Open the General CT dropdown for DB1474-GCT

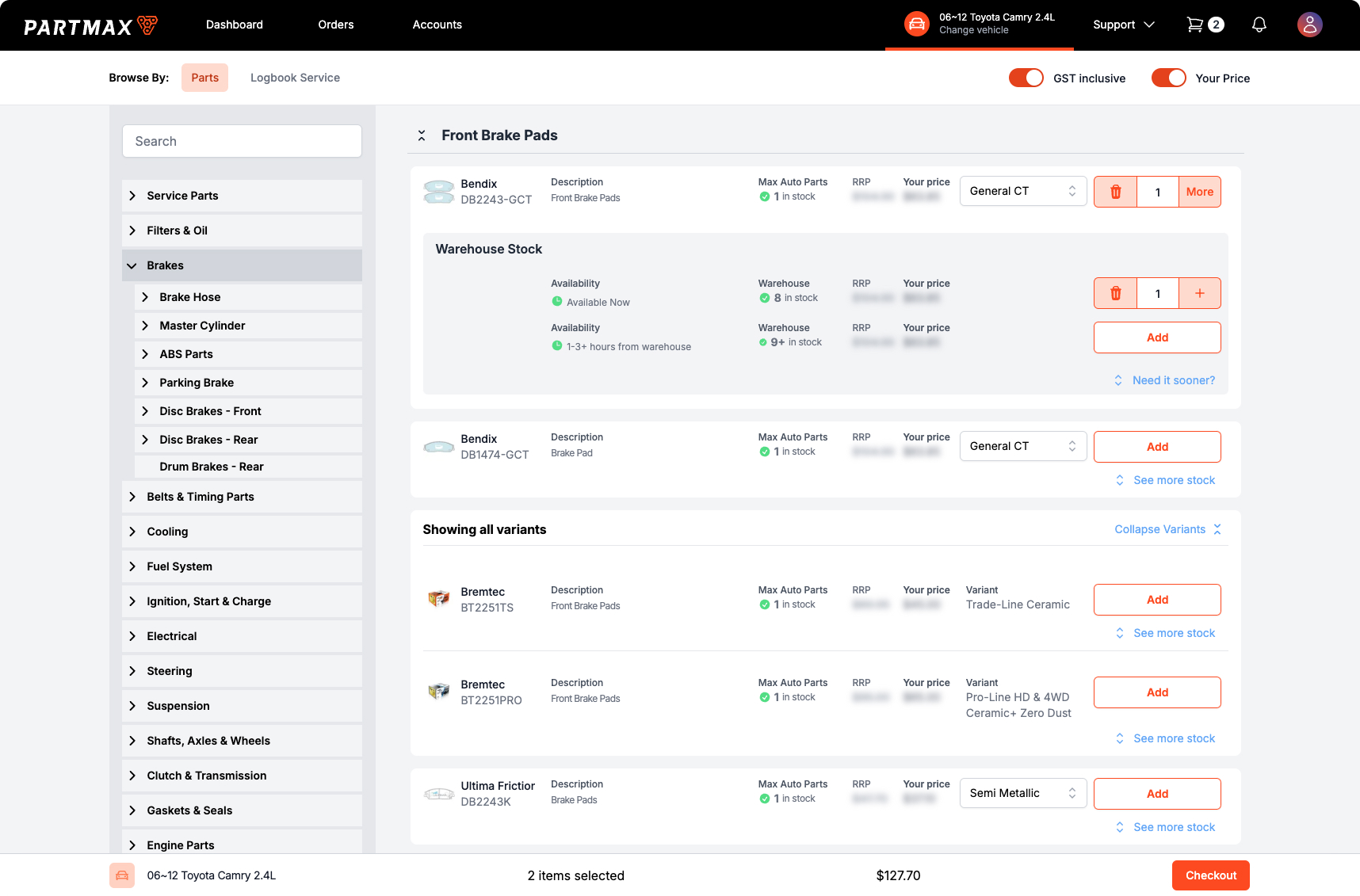point(1022,446)
